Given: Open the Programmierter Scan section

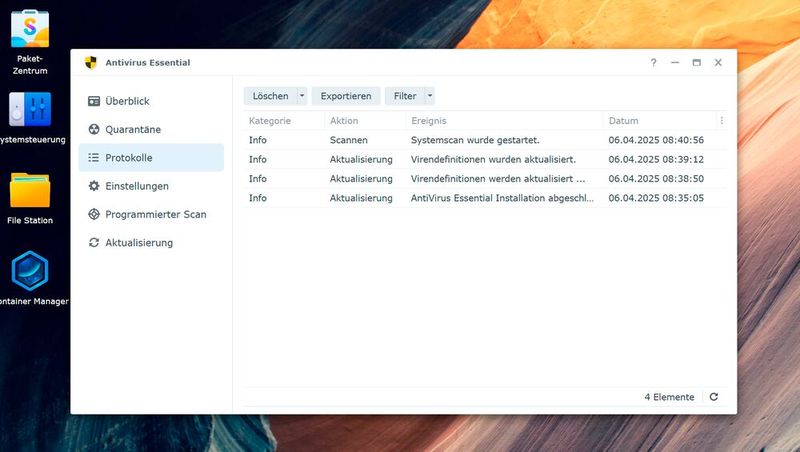Looking at the screenshot, I should [151, 214].
